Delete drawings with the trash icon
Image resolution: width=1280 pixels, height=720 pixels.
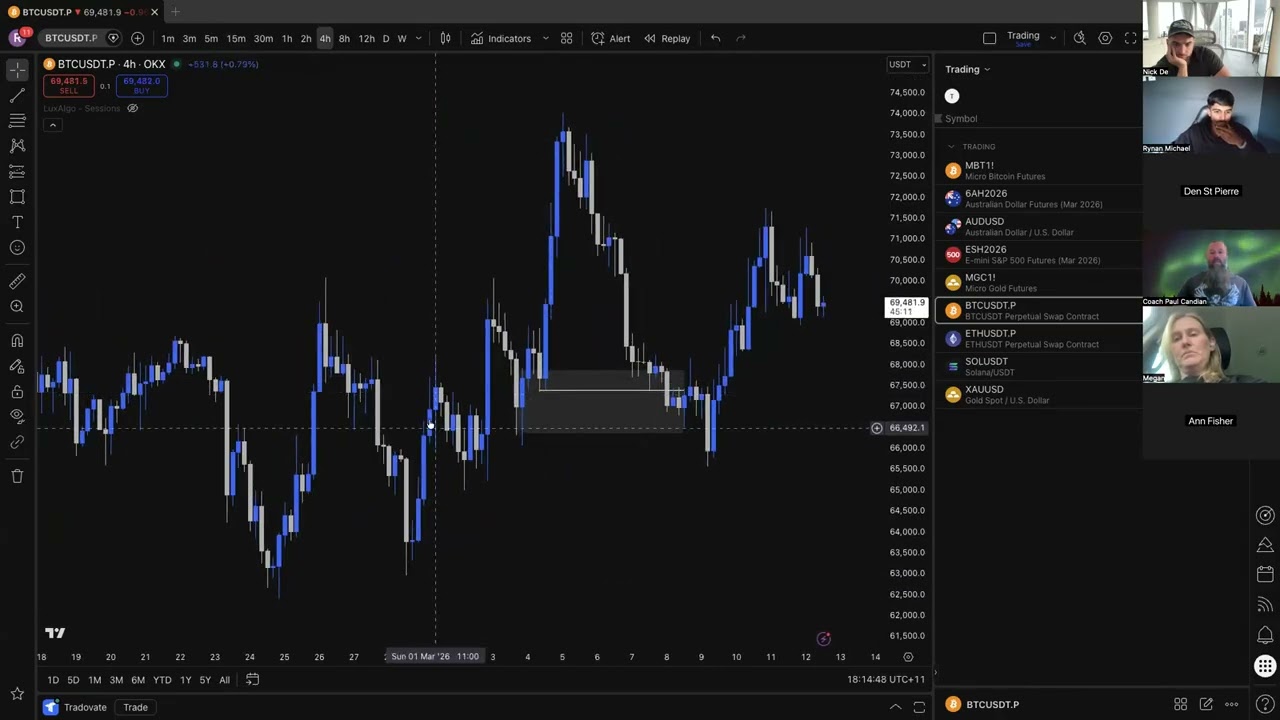coord(17,476)
